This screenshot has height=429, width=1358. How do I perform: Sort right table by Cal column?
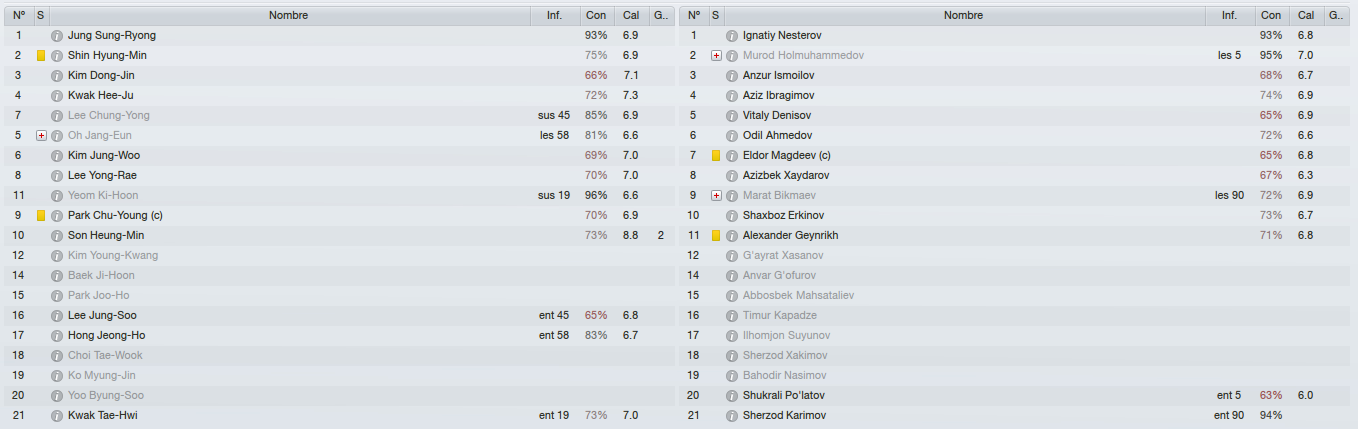[x=1306, y=15]
